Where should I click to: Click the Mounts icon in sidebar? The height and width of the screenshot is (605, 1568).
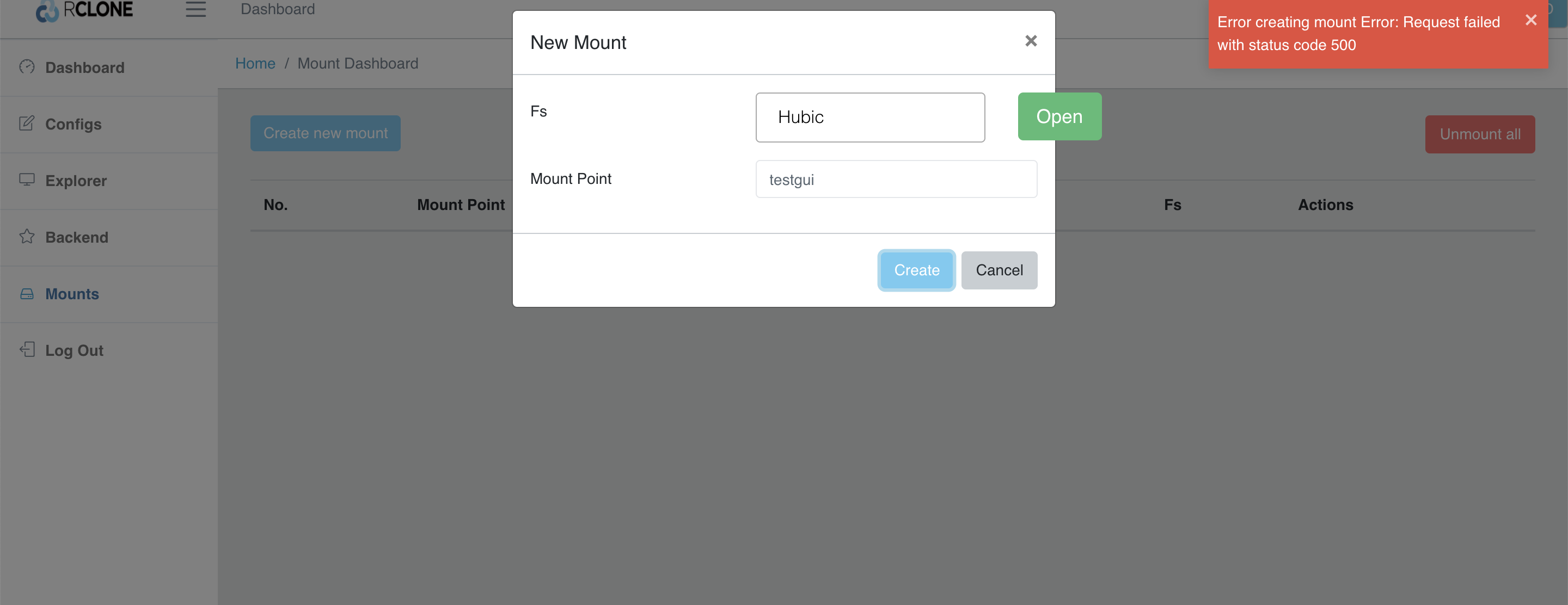point(27,293)
